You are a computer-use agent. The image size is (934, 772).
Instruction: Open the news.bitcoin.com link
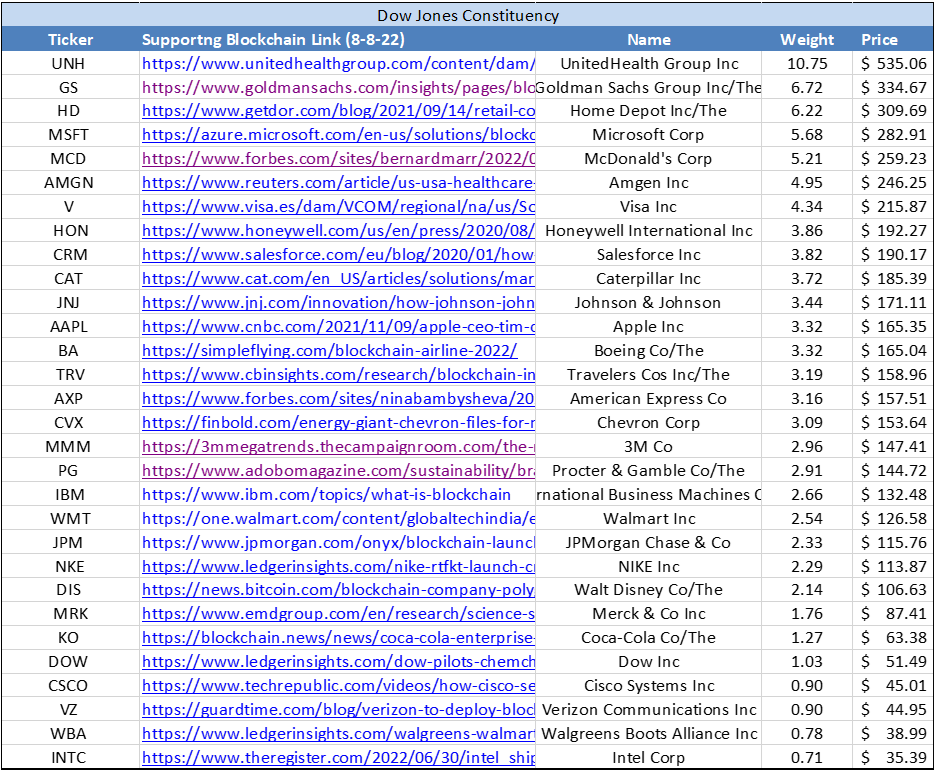pos(338,590)
